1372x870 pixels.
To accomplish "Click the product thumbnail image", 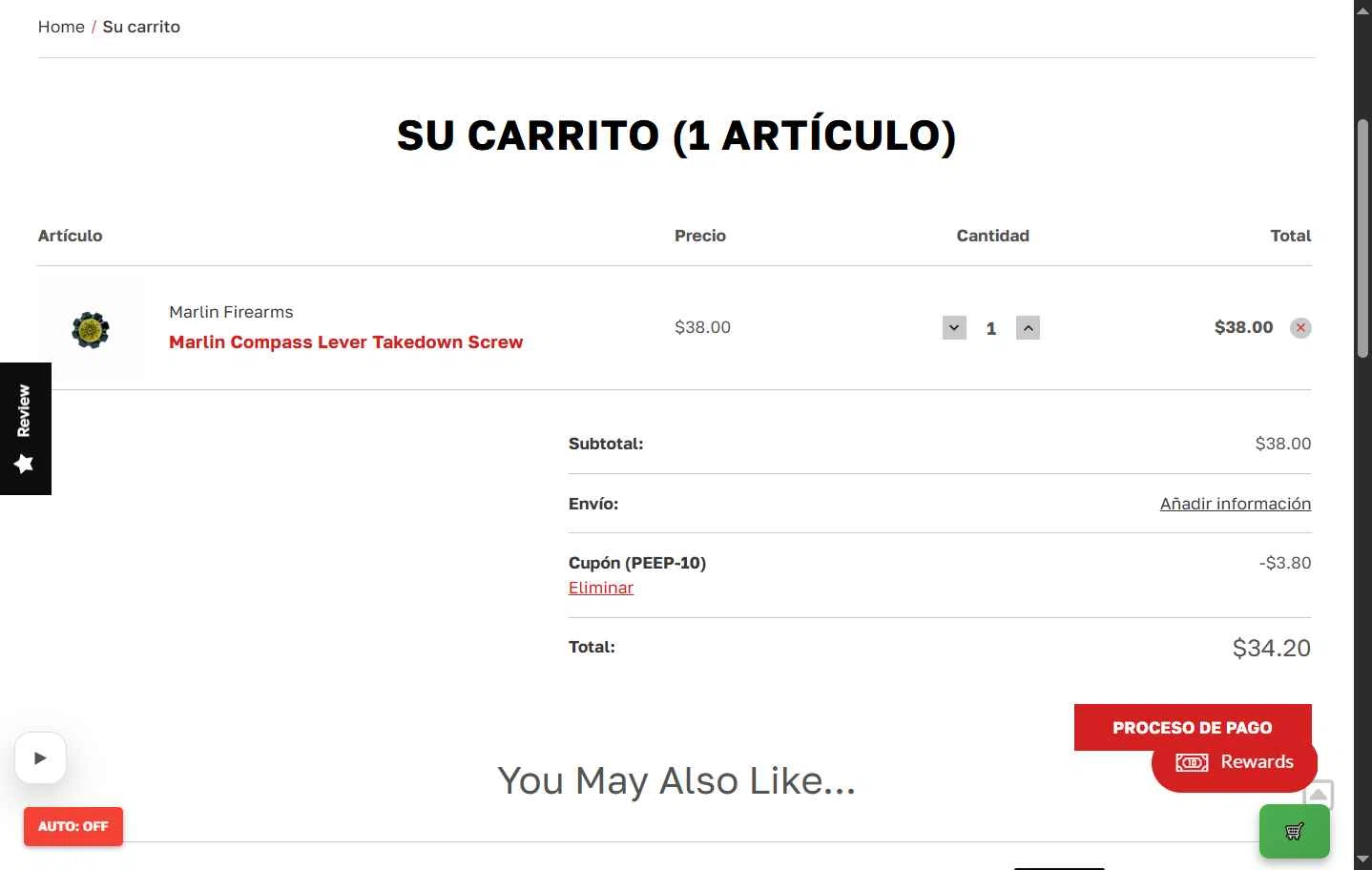I will point(91,330).
